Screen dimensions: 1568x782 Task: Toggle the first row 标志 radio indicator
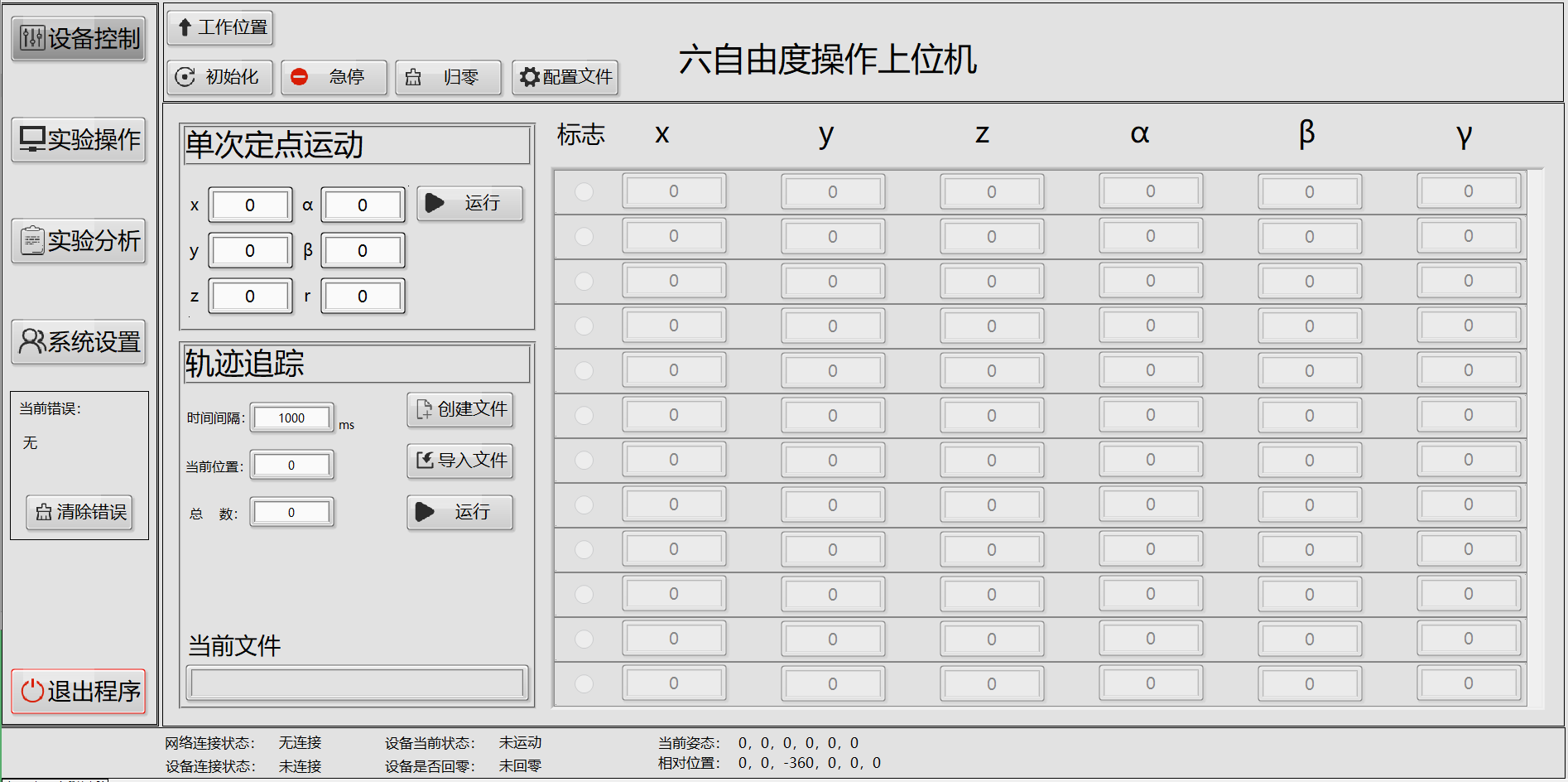click(x=584, y=191)
